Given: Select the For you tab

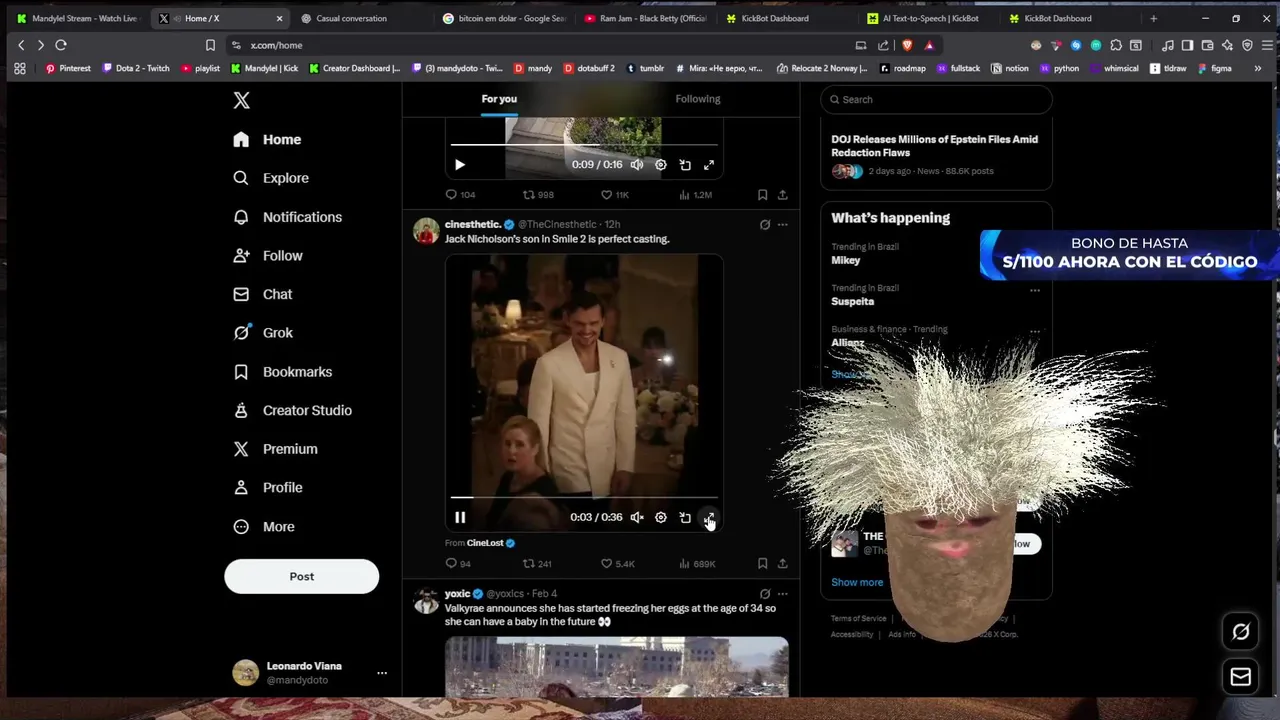Looking at the screenshot, I should tap(499, 99).
